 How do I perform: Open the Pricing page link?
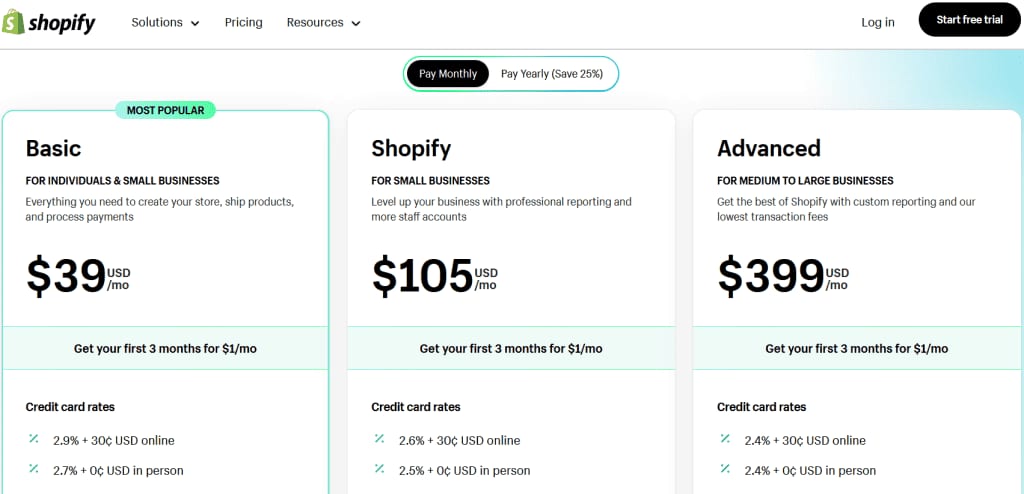tap(244, 23)
